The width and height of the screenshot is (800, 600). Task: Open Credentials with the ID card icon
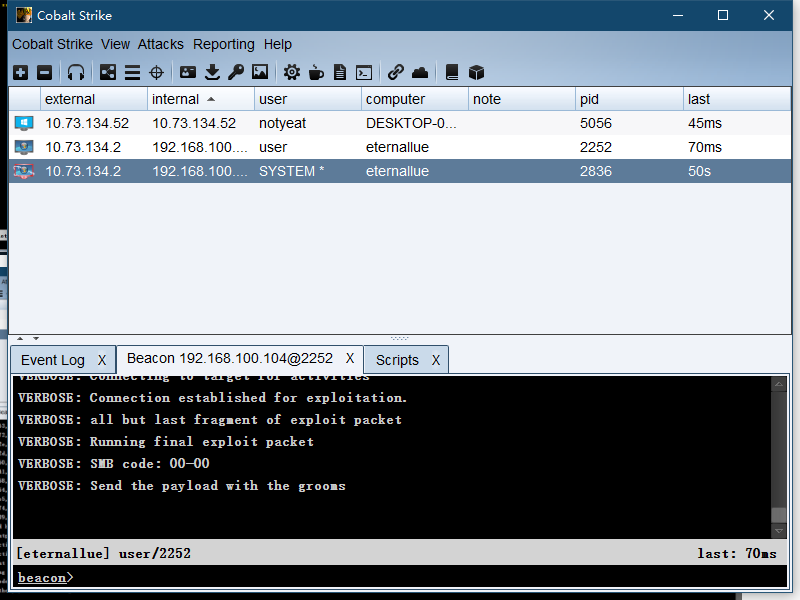[x=188, y=72]
